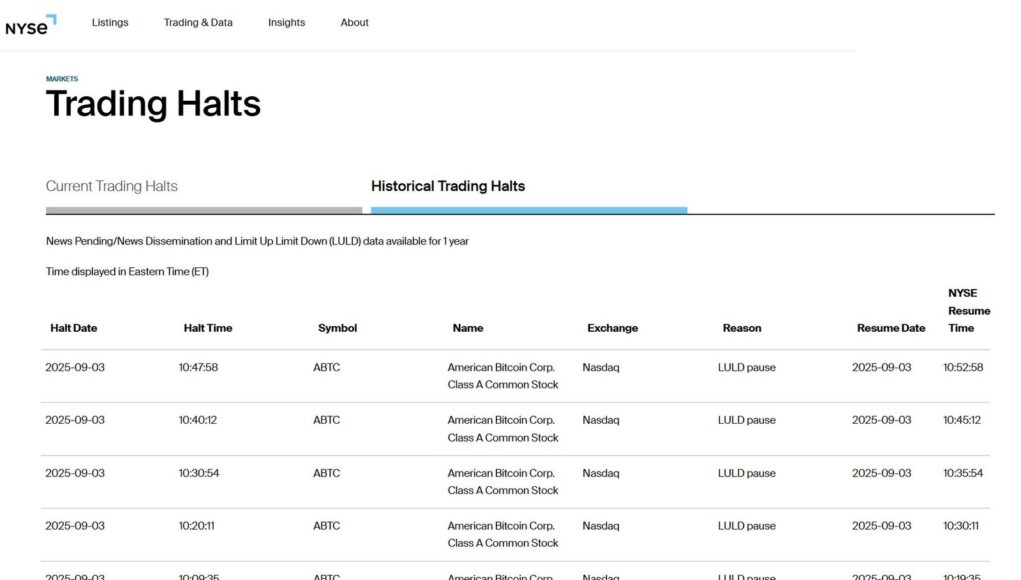Click ABTC symbol in 10:30:54 halt row
This screenshot has width=1021, height=580.
(x=327, y=473)
